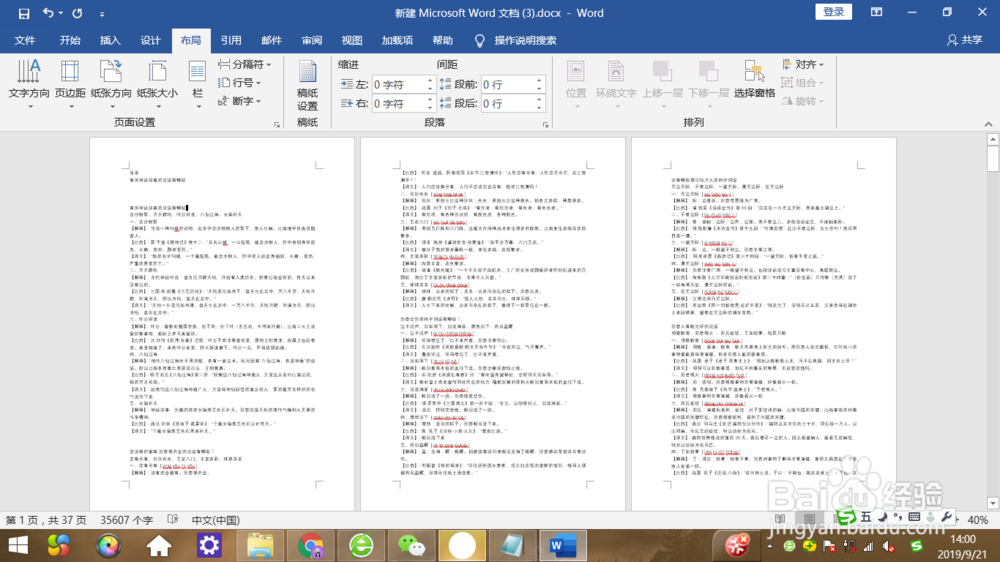Viewport: 1000px width, 562px height.
Task: Click the left indent 左 input field
Action: point(399,84)
